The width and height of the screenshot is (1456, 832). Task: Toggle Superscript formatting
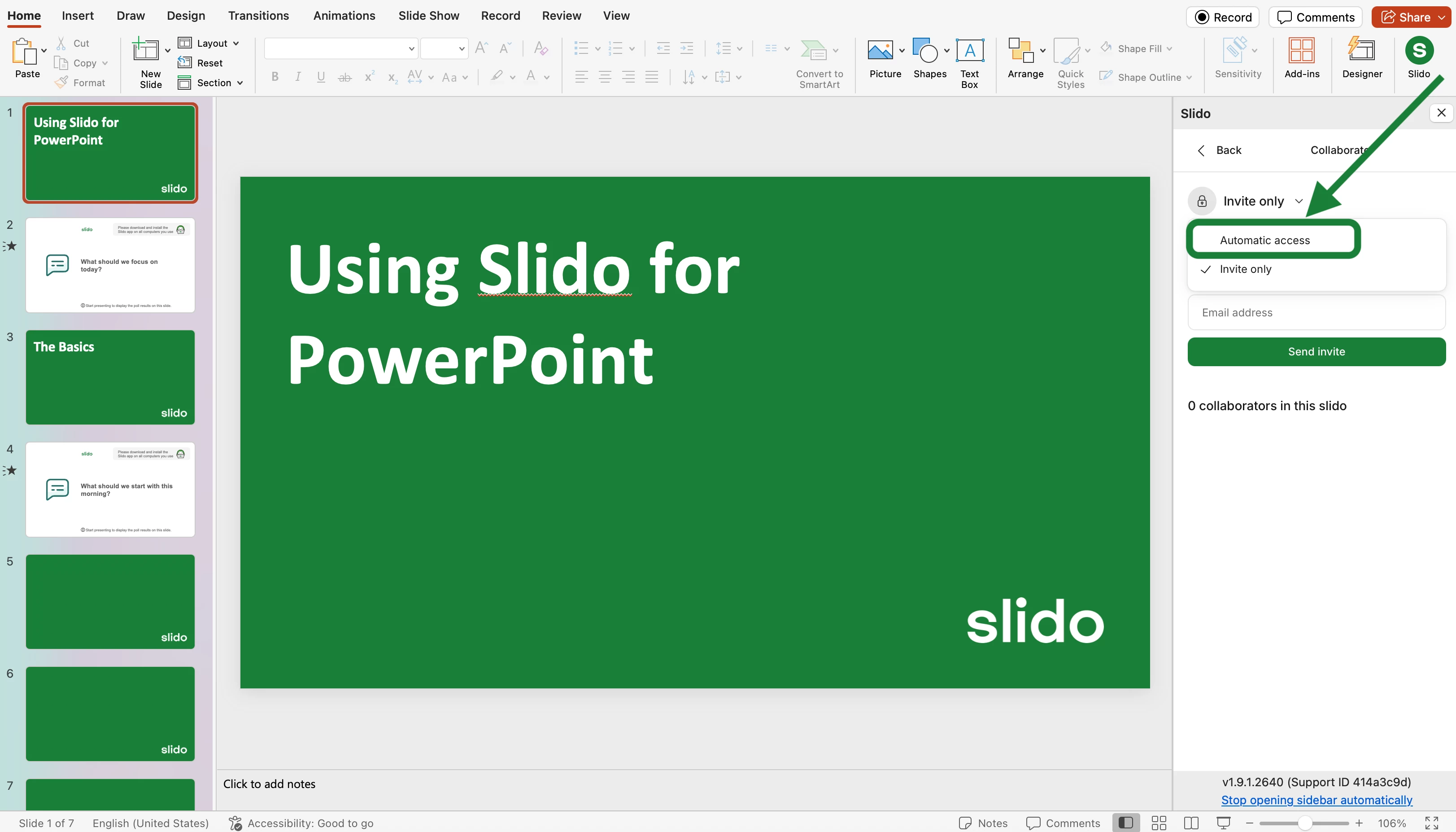pos(370,76)
